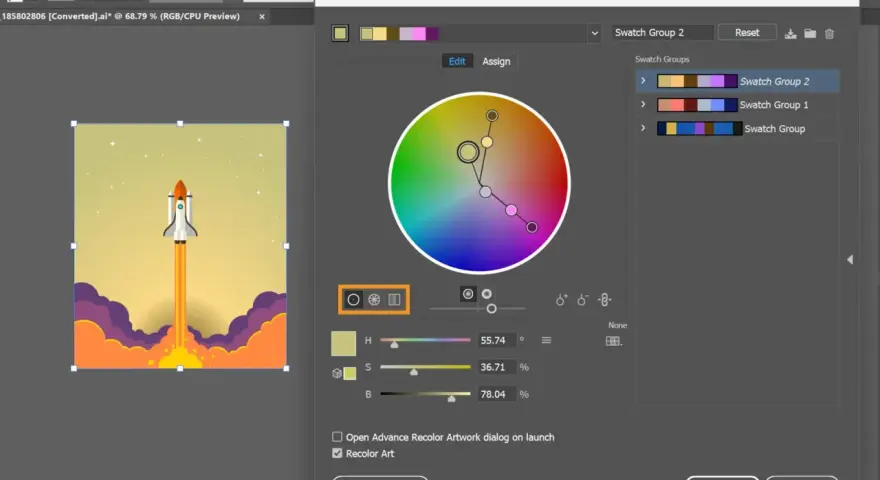Select the lavender marker near wheel center
Screen dimensions: 880x480
pyautogui.click(x=485, y=192)
